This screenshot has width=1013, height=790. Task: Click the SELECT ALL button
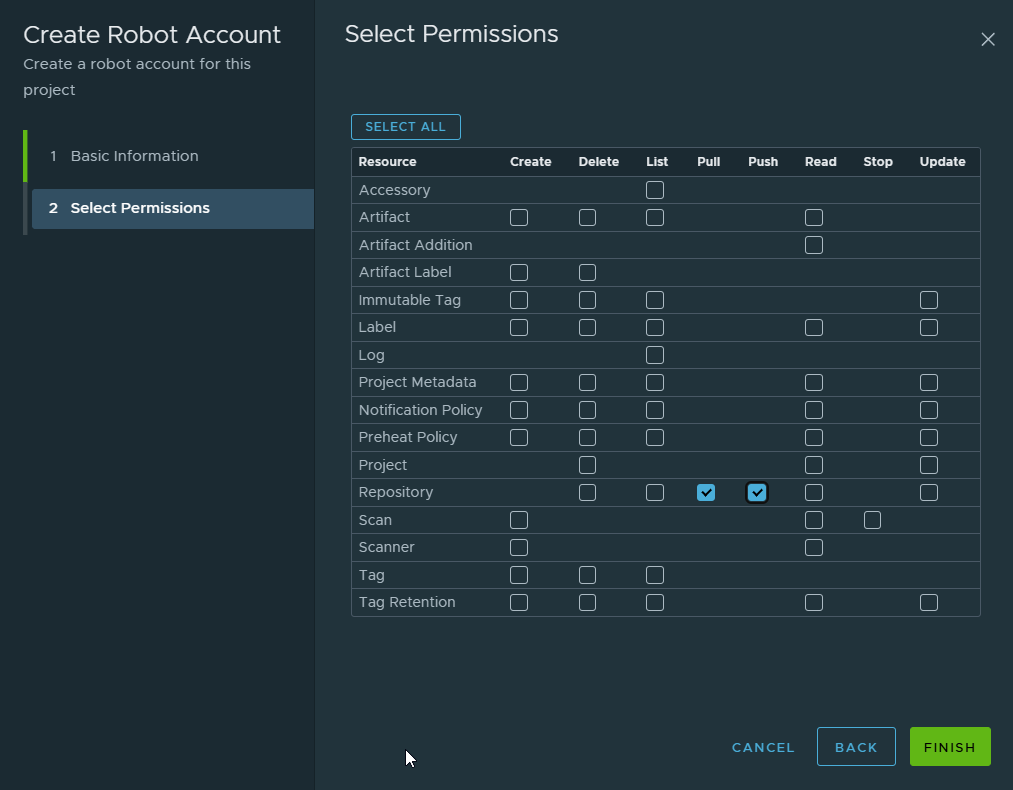[405, 127]
